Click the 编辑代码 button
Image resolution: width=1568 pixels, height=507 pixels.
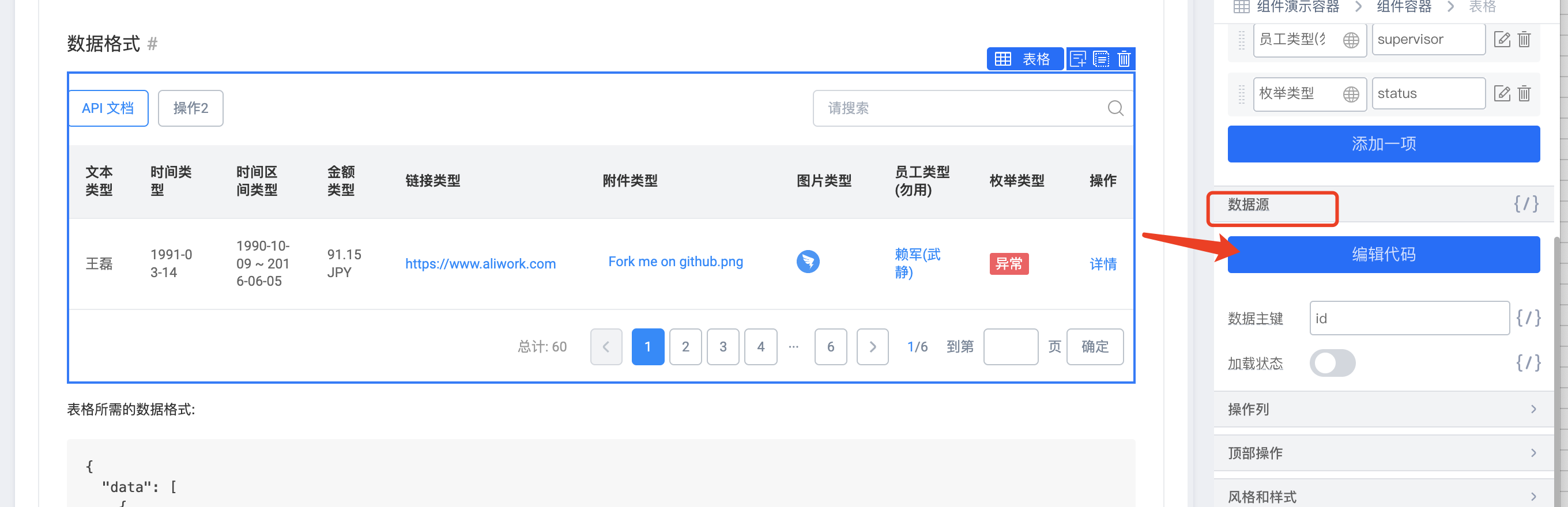tap(1383, 255)
